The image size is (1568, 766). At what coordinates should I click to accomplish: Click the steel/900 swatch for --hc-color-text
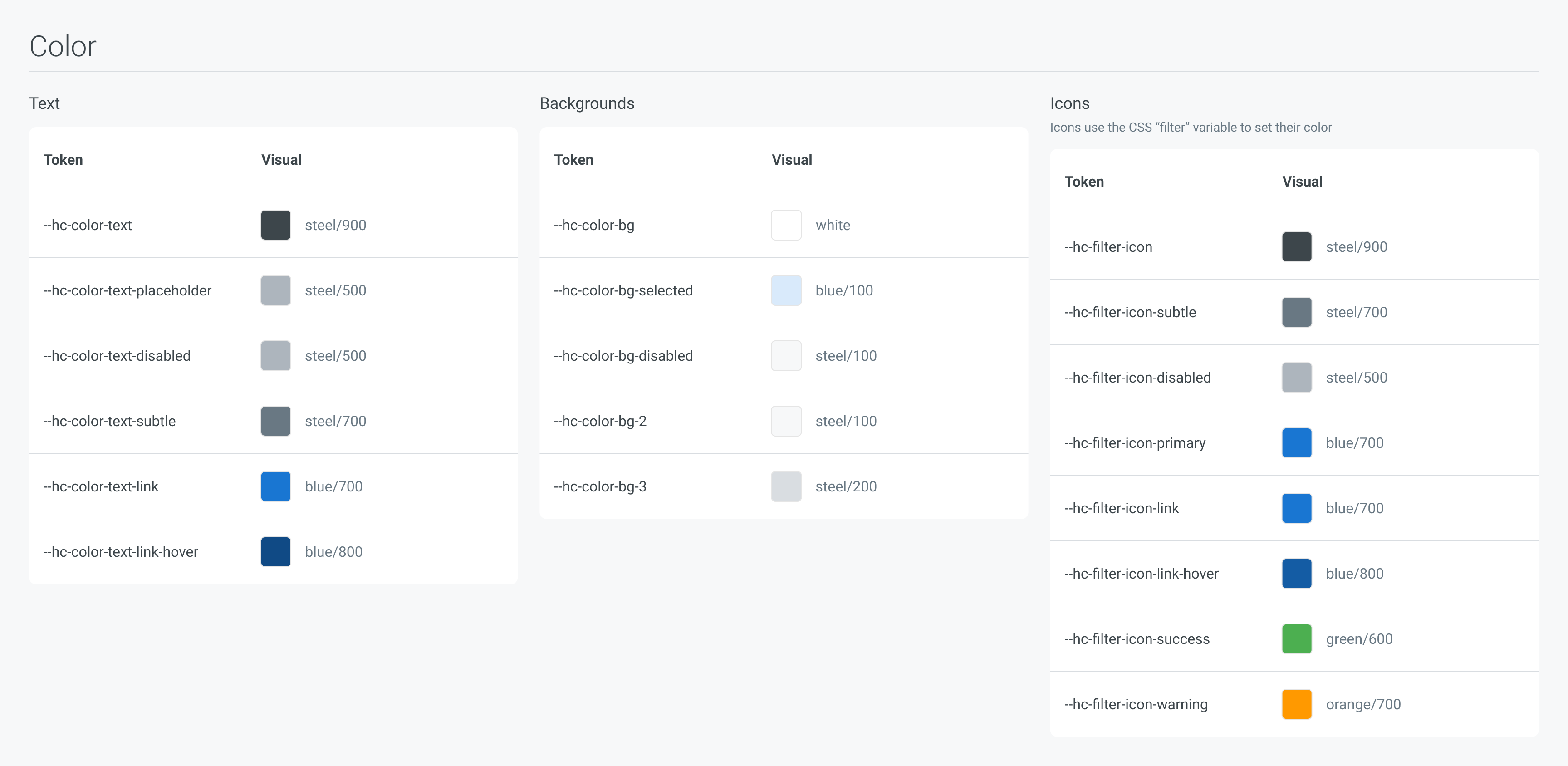[x=276, y=225]
